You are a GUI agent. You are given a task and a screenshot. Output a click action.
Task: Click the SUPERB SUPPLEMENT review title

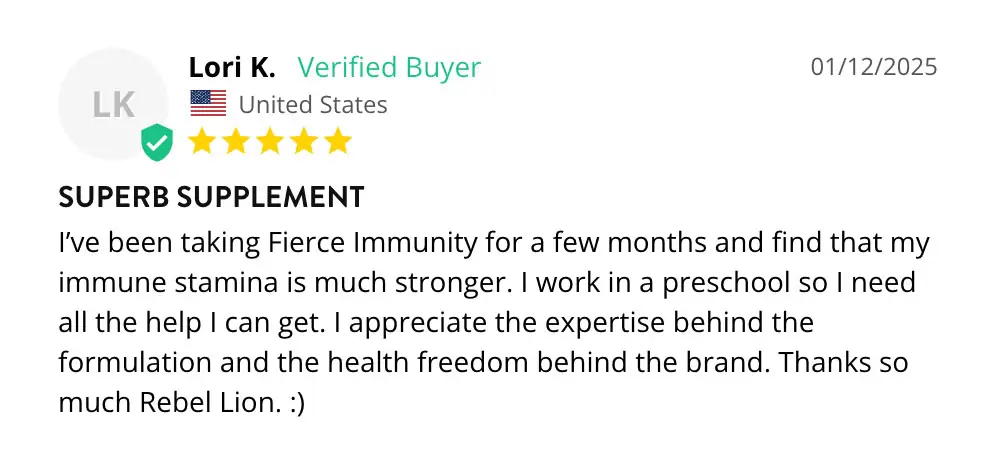click(211, 197)
